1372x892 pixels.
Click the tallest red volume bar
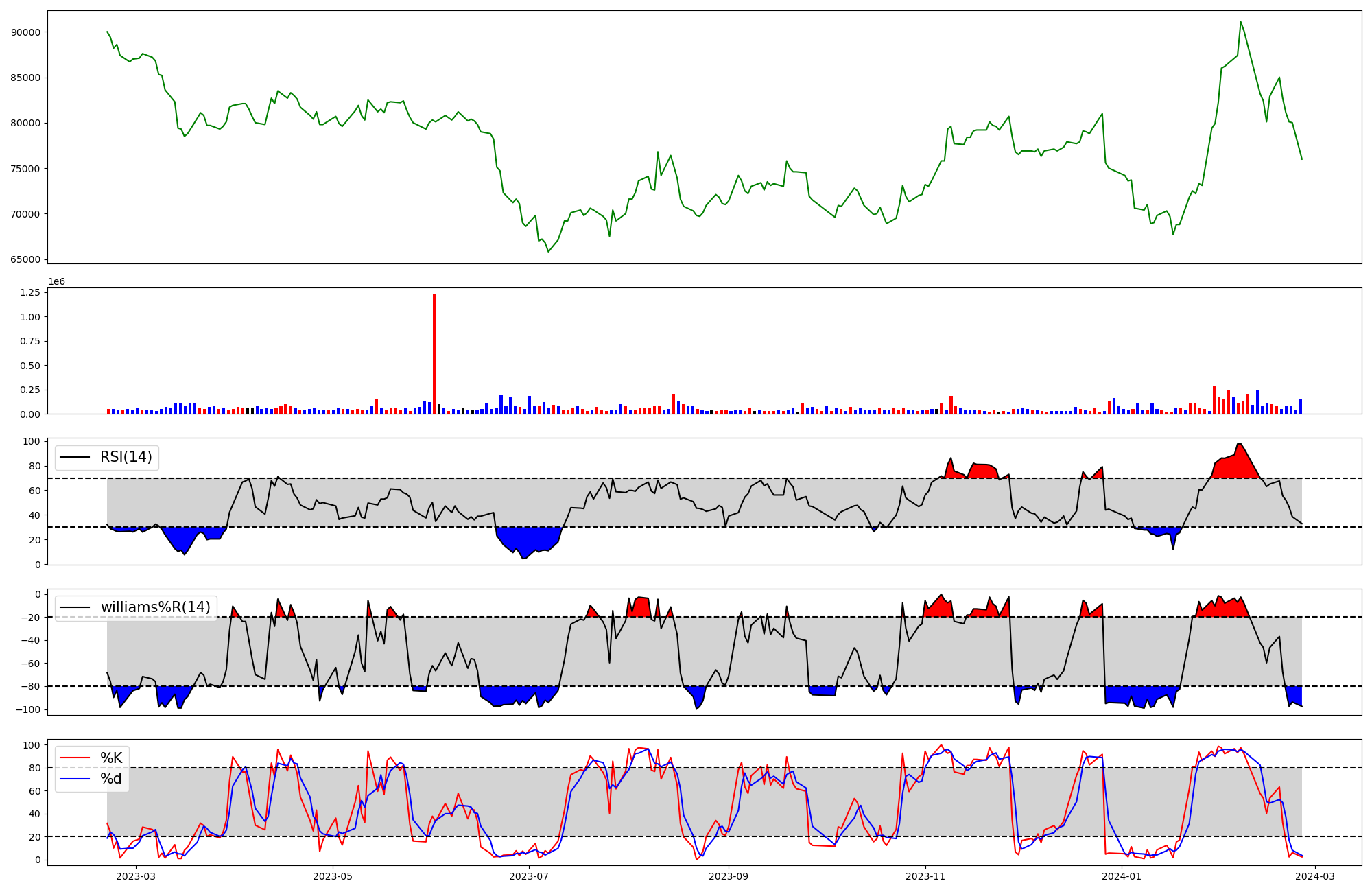click(434, 353)
